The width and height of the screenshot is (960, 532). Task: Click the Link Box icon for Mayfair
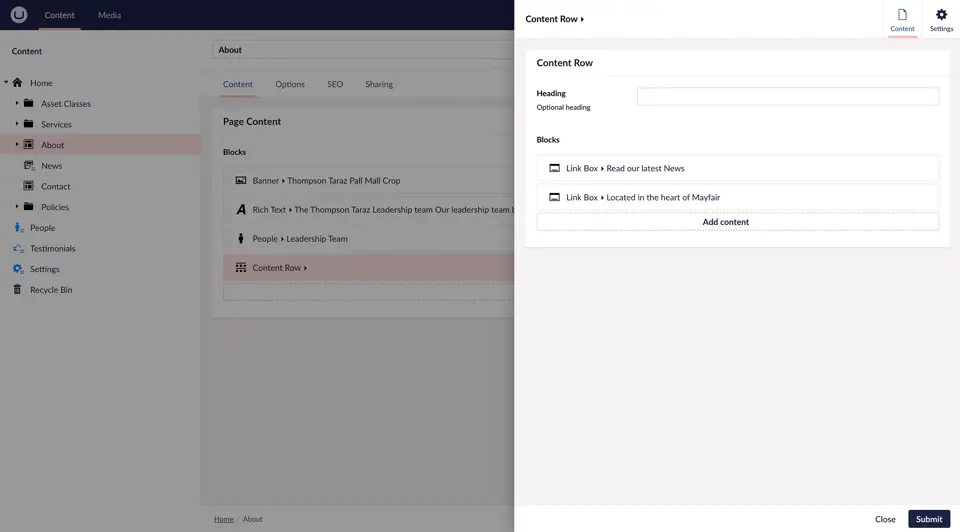[554, 197]
